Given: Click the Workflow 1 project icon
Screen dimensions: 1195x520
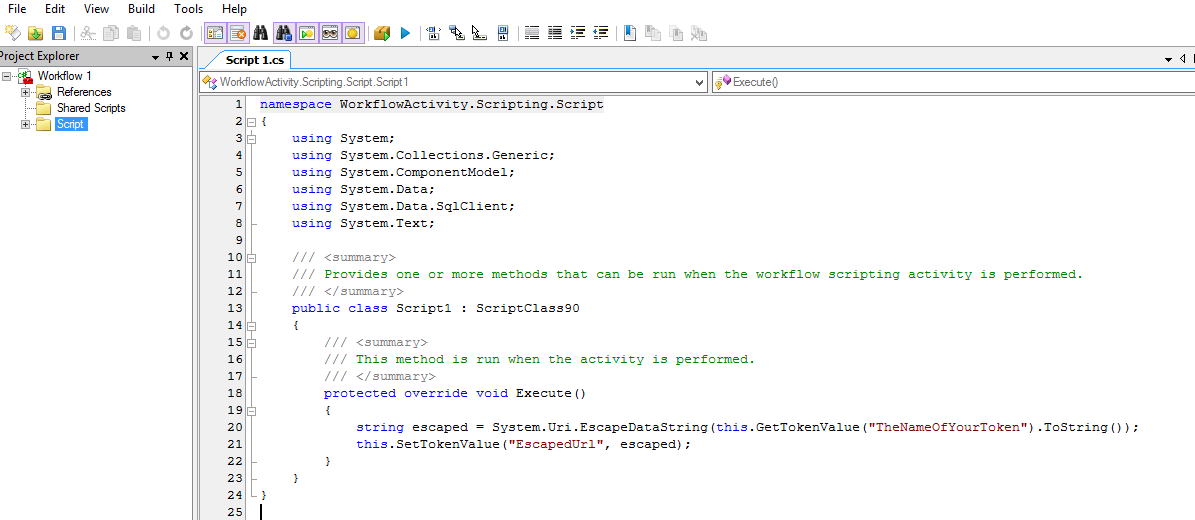Looking at the screenshot, I should coord(26,76).
